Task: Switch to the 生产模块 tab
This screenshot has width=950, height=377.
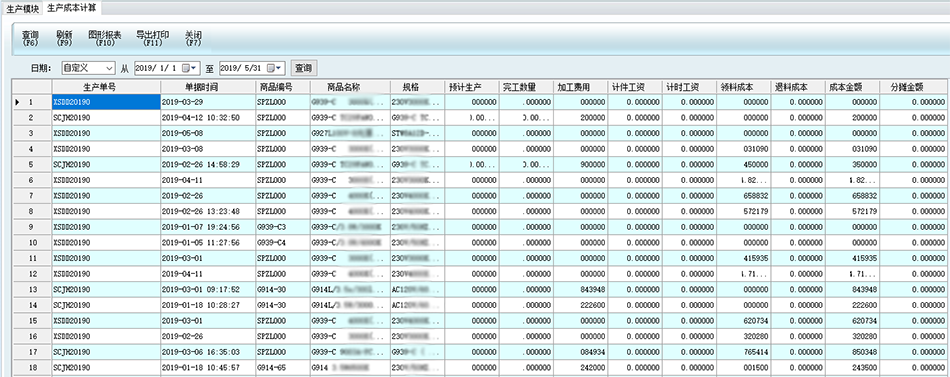Action: [x=22, y=8]
